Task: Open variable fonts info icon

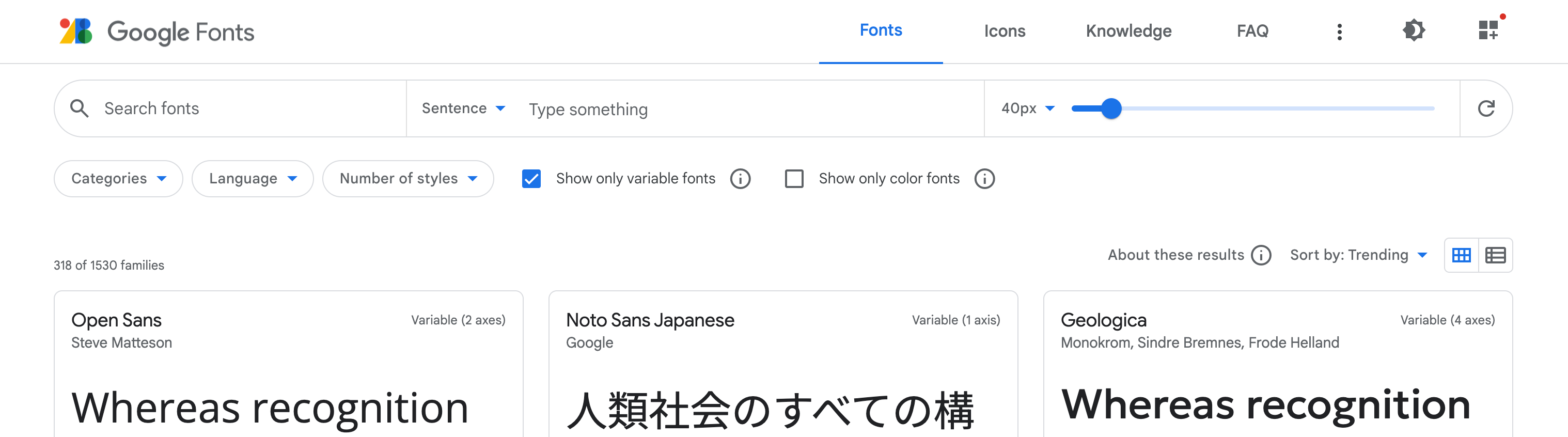Action: (x=740, y=179)
